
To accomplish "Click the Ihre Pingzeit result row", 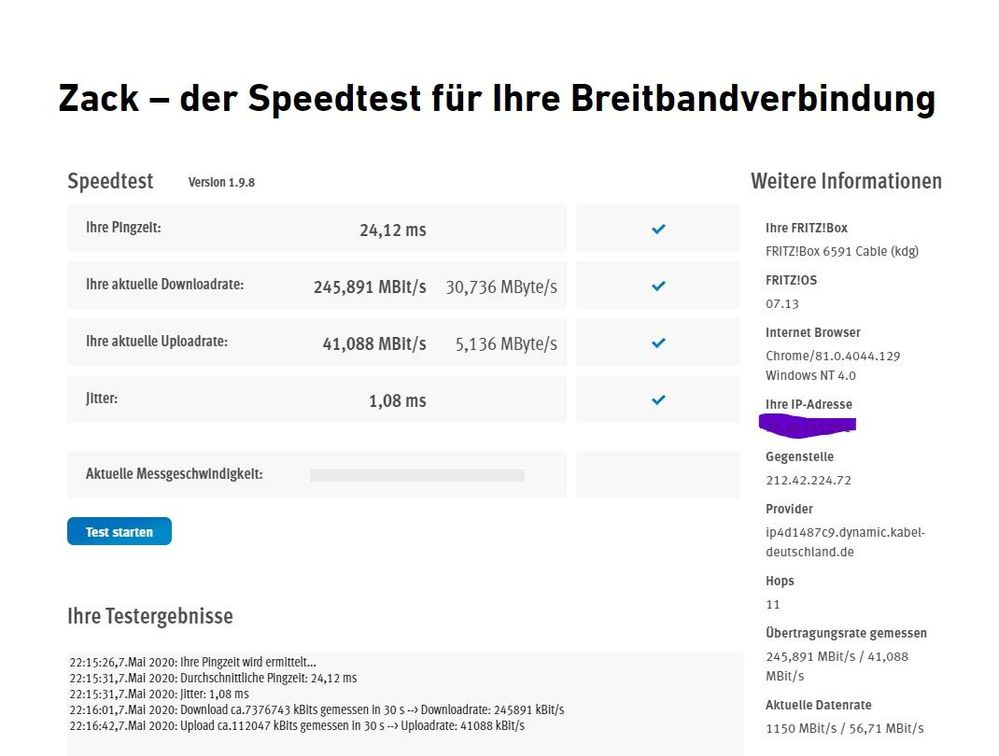I will tap(316, 228).
